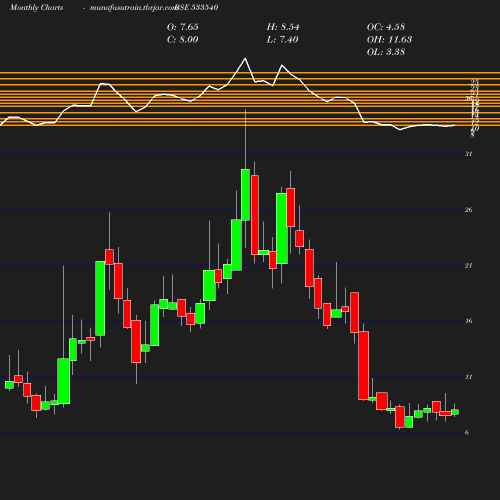Select the 'Monthly Charts' title text
Screen dimensions: 500x500
[37, 7]
